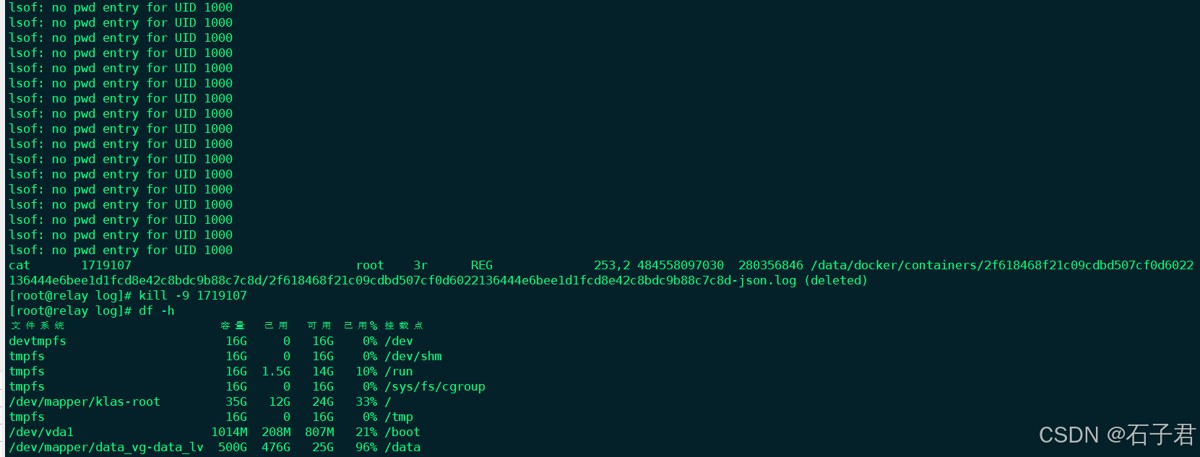Click the devtmpfs filesystem name

point(38,341)
